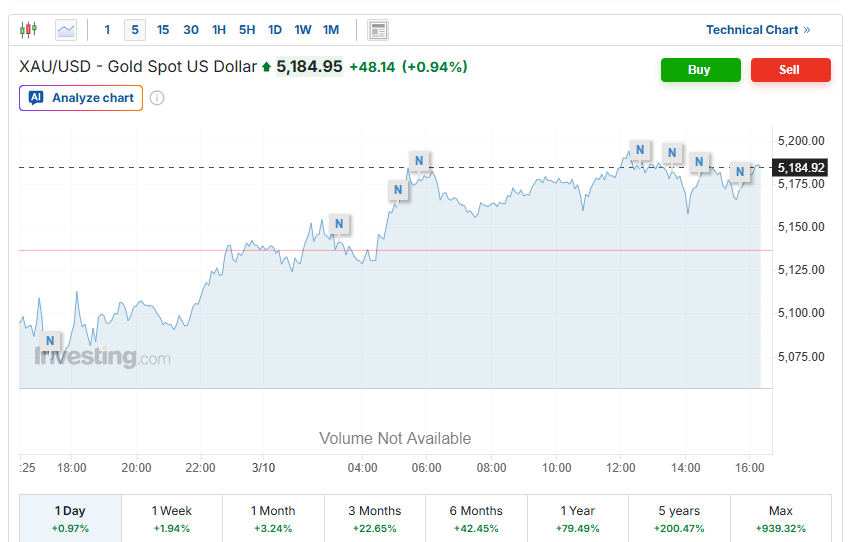Open the Technical Chart link
Viewport: 855px width, 542px height.
click(x=757, y=30)
